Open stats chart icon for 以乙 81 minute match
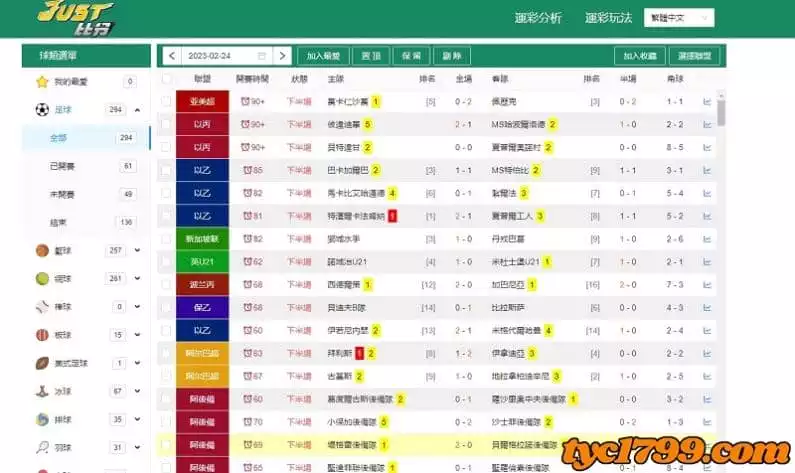Image resolution: width=795 pixels, height=473 pixels. [707, 216]
